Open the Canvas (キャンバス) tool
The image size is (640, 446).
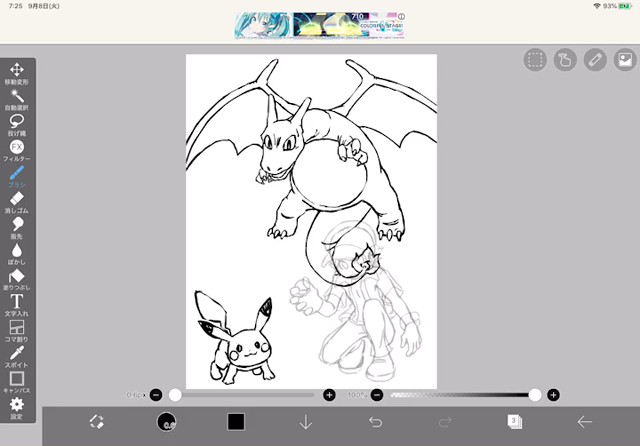coord(17,383)
